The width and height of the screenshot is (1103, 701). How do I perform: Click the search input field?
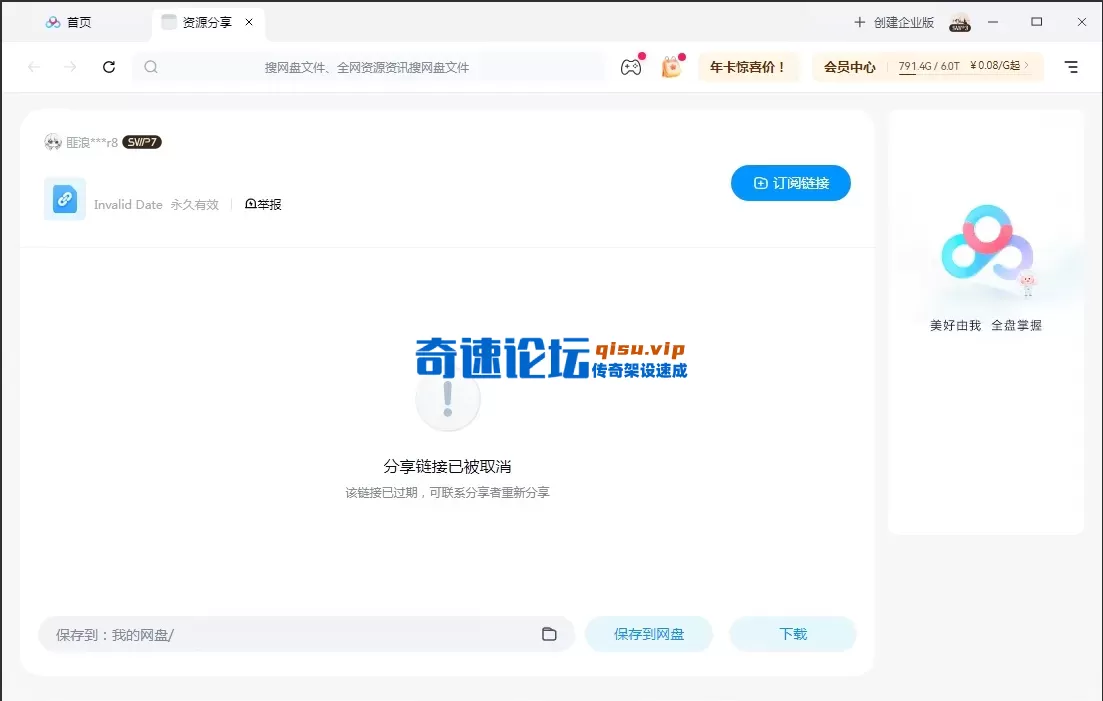coord(368,67)
